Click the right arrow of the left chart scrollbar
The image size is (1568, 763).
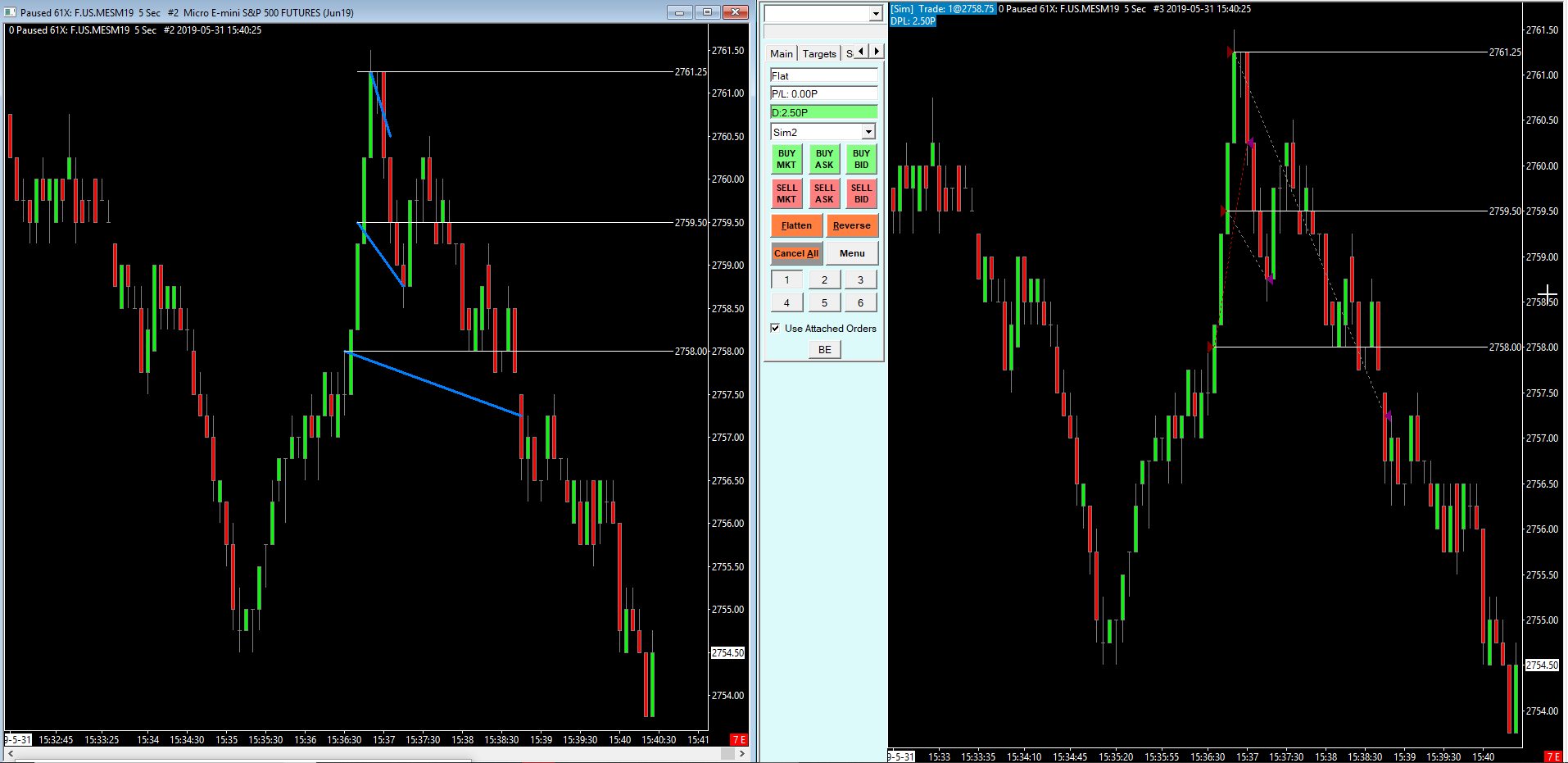click(741, 753)
